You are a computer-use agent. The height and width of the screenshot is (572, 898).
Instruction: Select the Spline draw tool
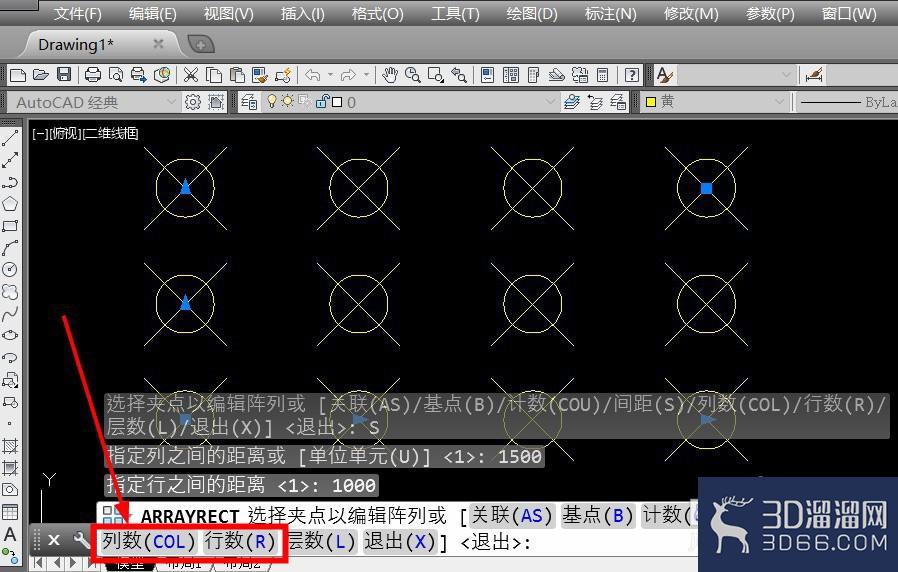10,314
